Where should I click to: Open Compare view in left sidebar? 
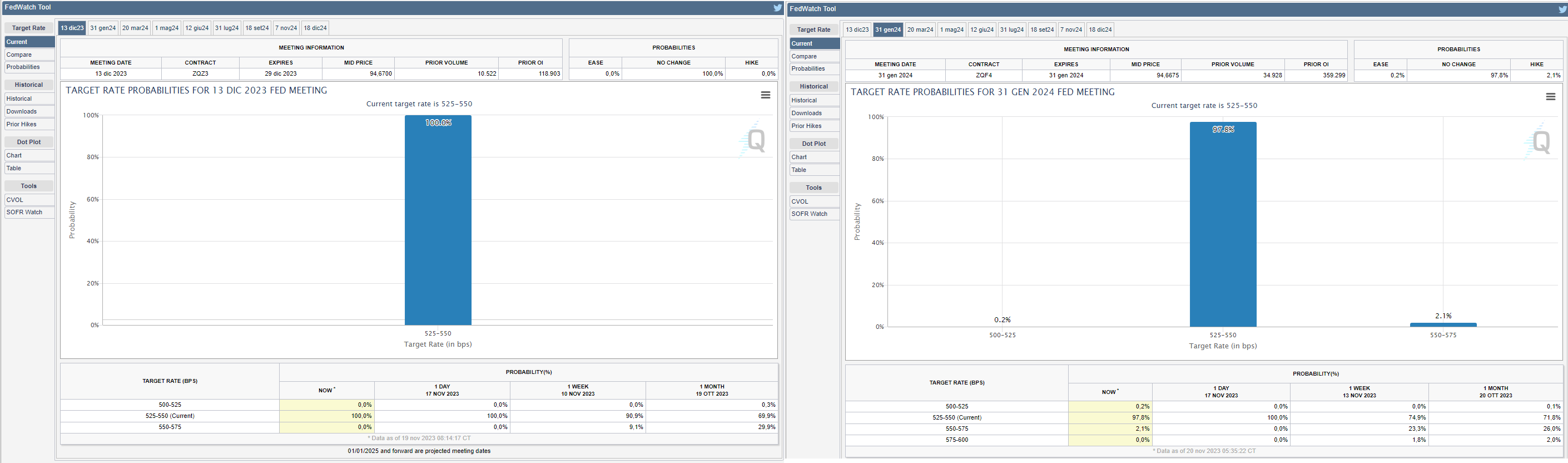[x=29, y=55]
